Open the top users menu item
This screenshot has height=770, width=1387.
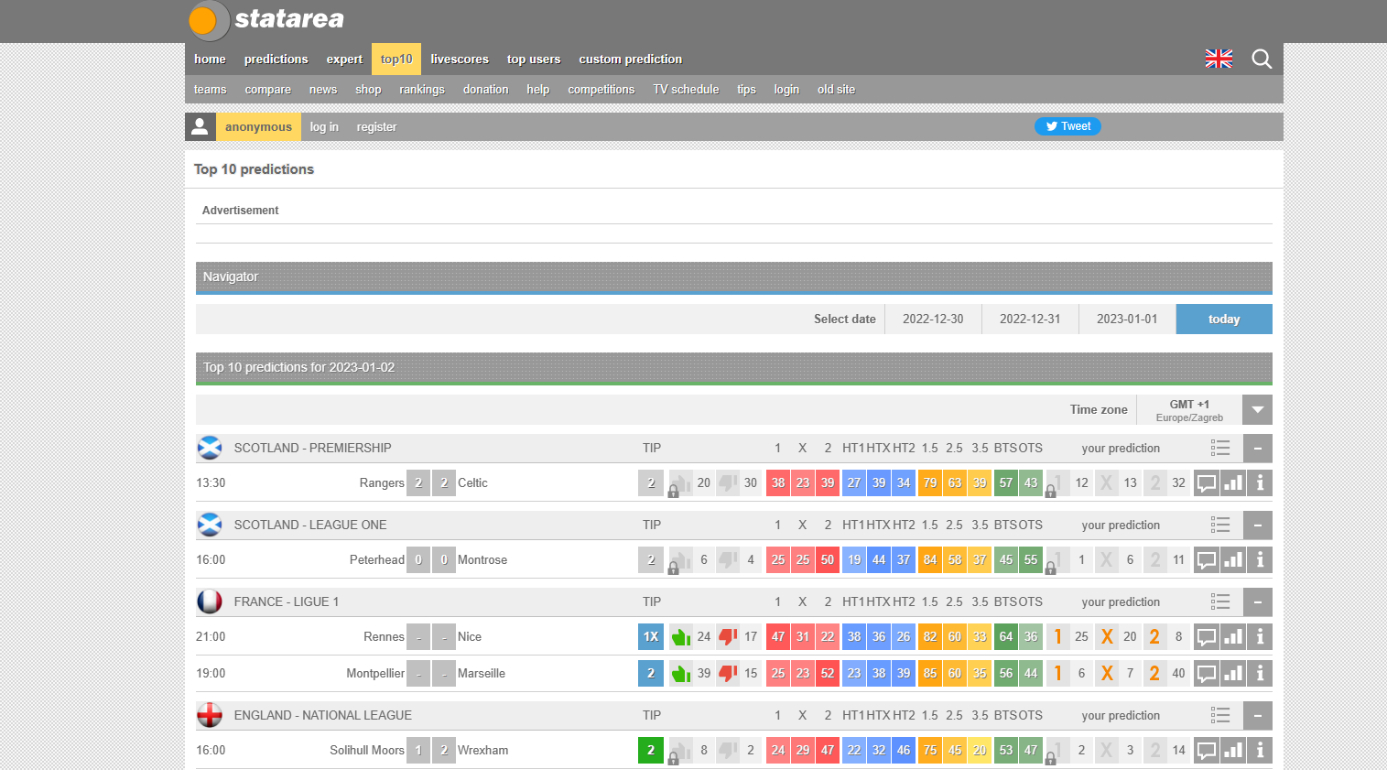pyautogui.click(x=533, y=59)
